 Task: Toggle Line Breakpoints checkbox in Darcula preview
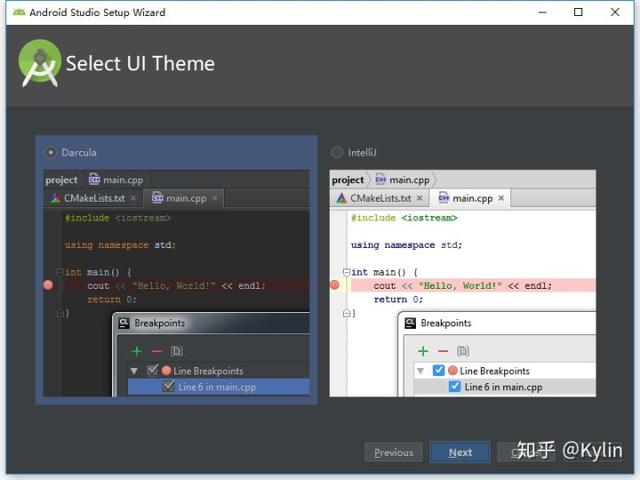tap(152, 370)
